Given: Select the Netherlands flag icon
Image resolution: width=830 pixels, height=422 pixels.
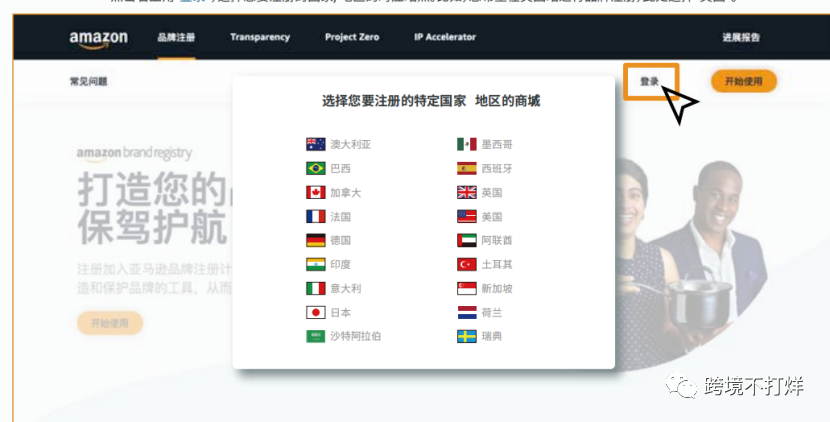Looking at the screenshot, I should (x=467, y=312).
